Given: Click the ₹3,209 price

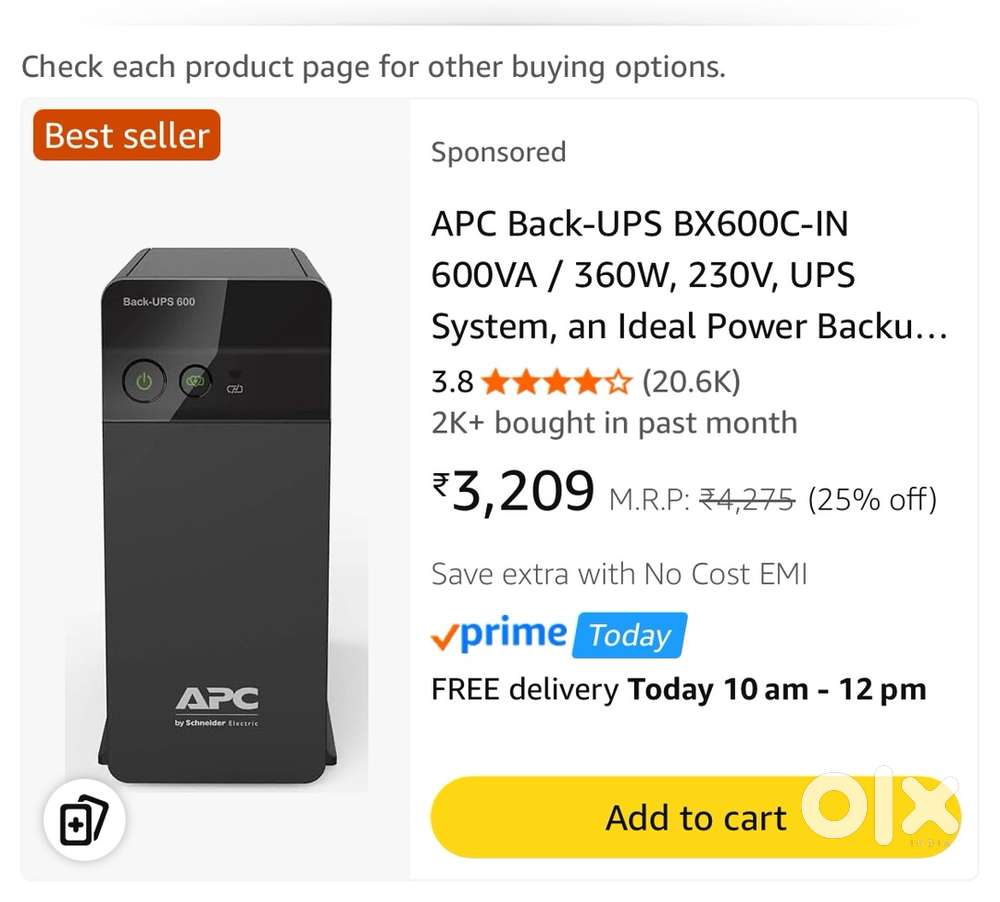Looking at the screenshot, I should tap(513, 490).
